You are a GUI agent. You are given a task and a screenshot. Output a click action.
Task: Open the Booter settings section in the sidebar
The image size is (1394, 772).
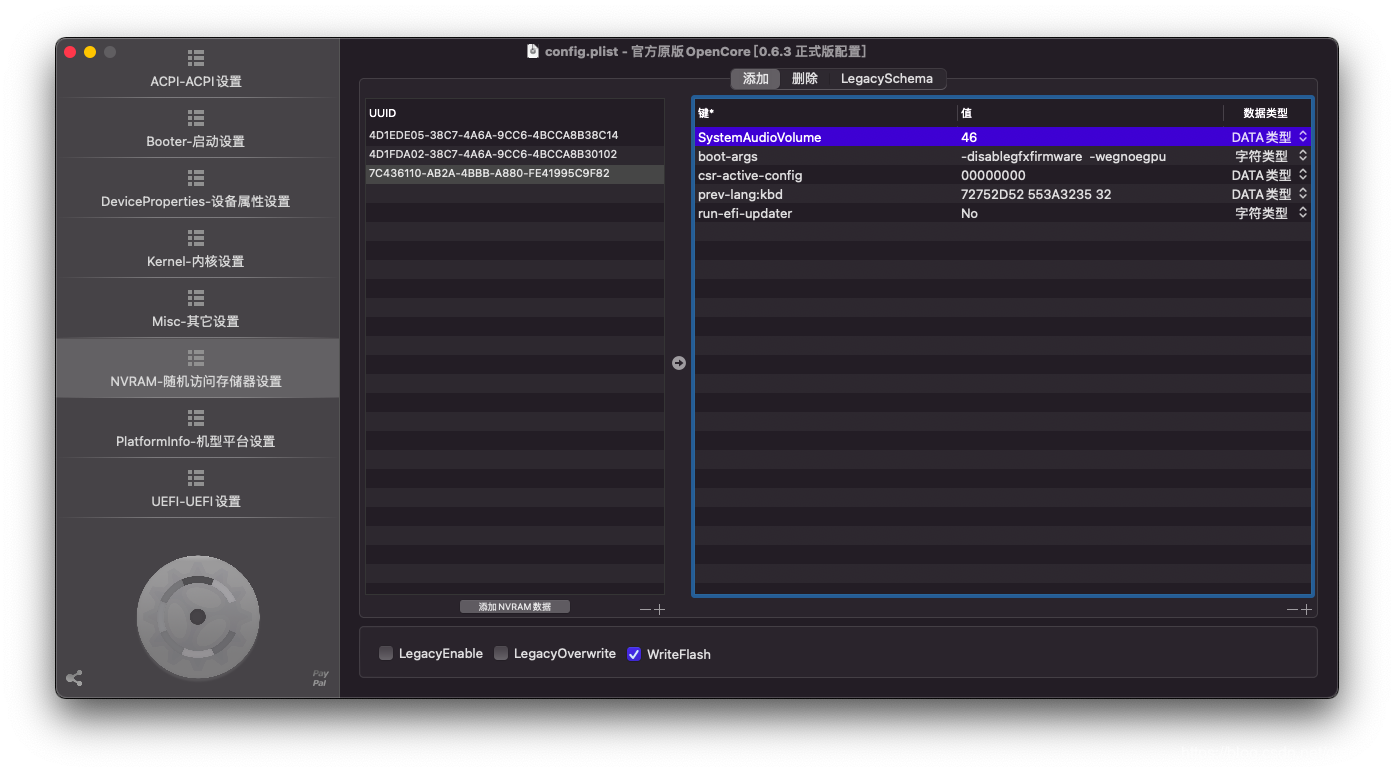point(196,128)
